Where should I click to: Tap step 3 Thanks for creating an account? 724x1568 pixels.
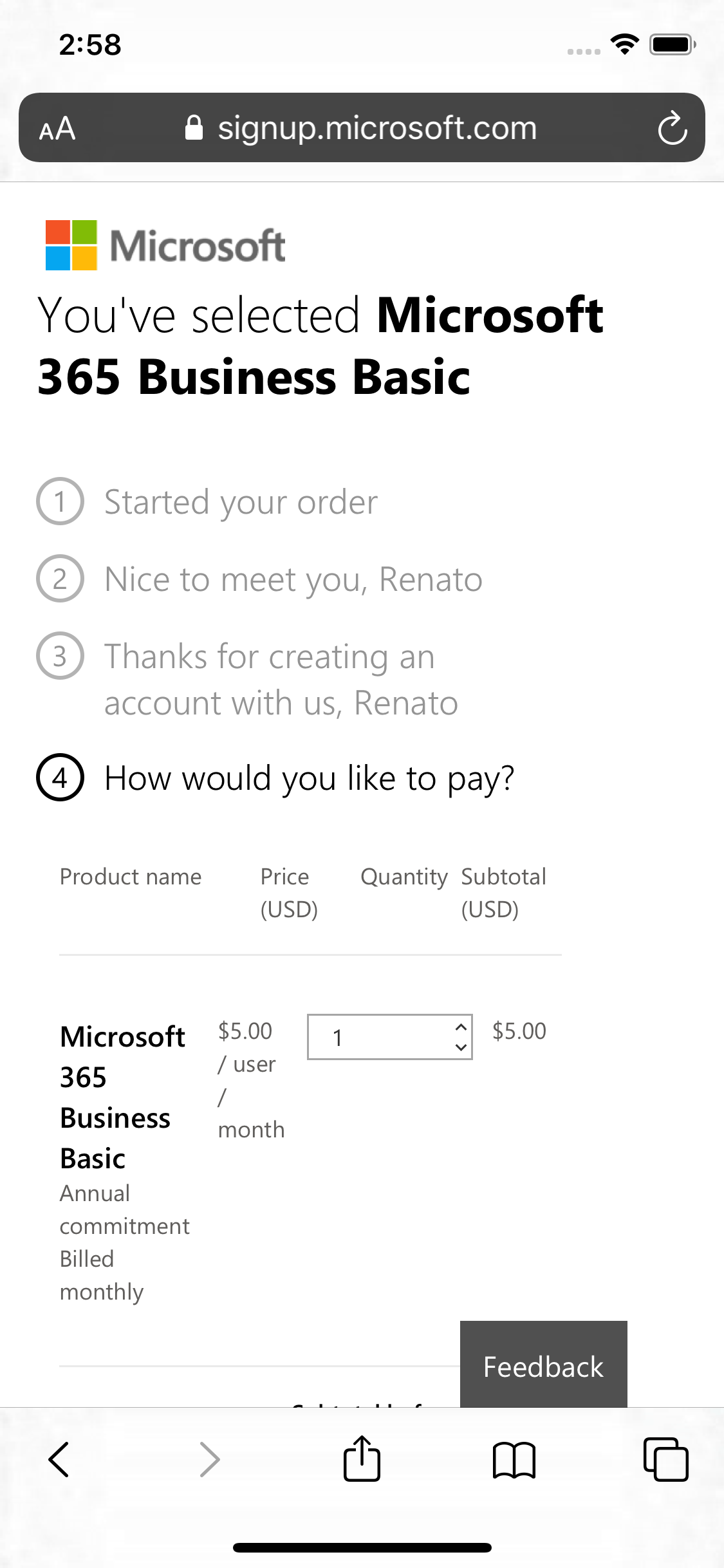coord(281,679)
